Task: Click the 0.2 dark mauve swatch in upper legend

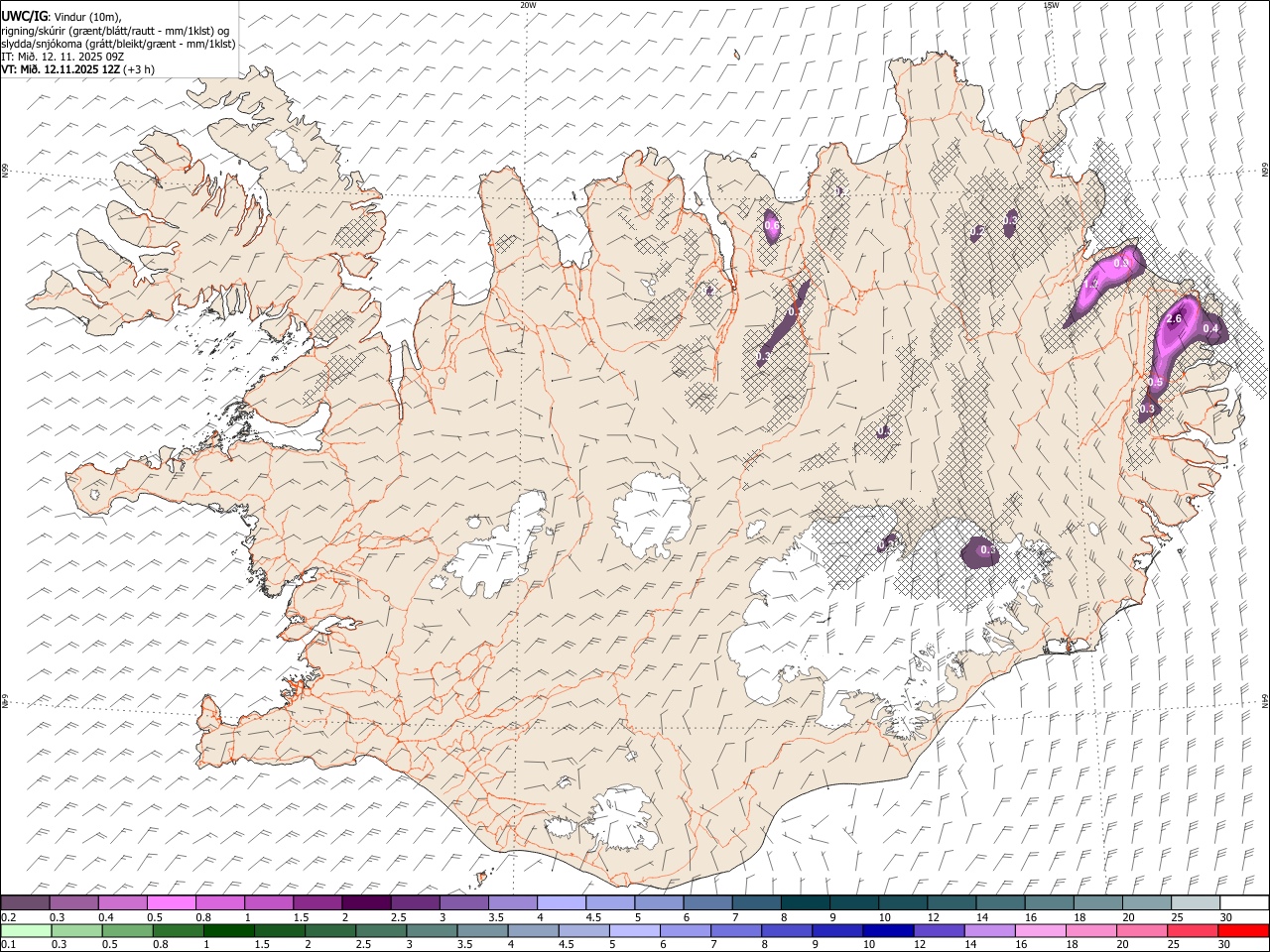Action: click(25, 902)
